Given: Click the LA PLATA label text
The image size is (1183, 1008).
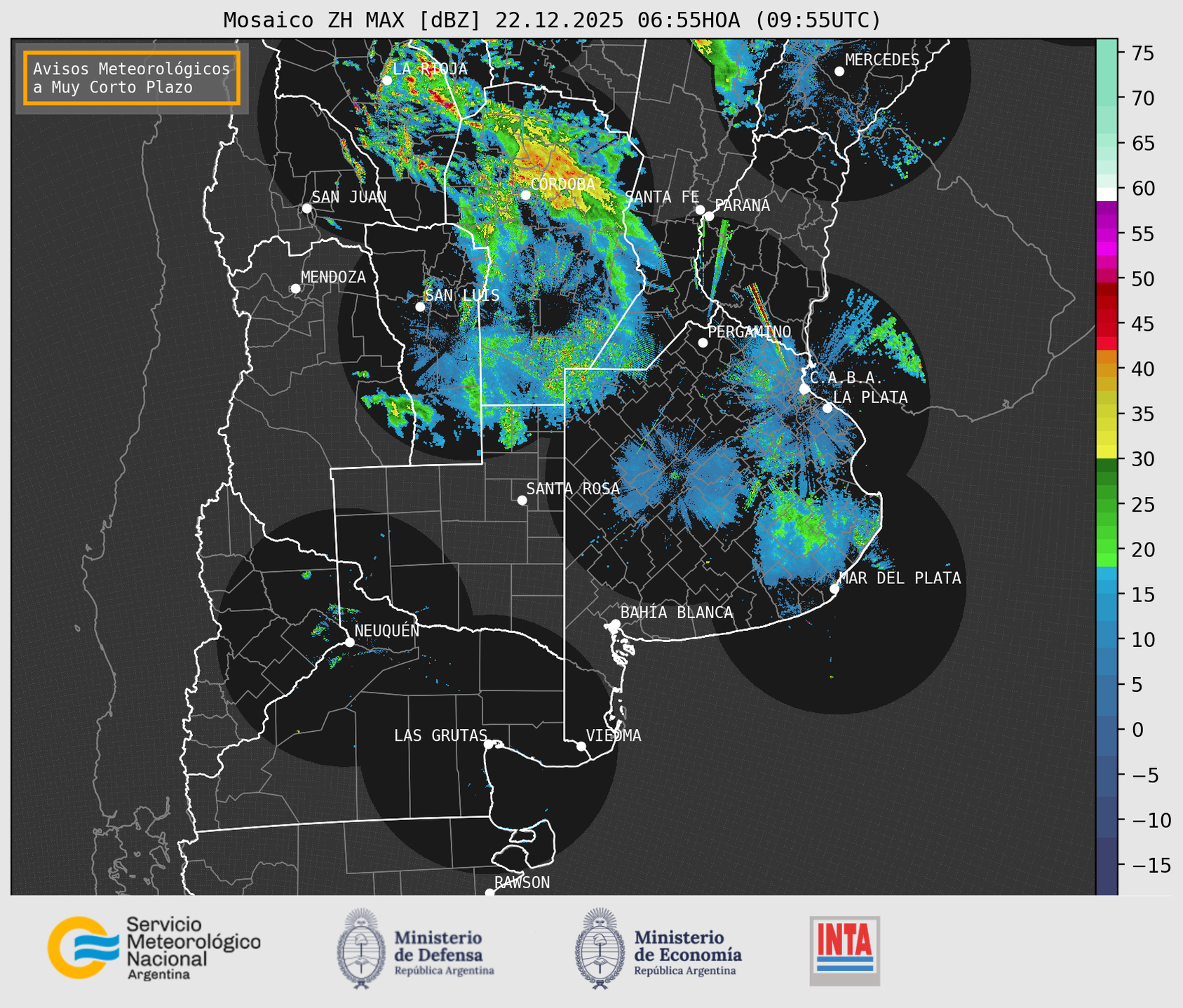Looking at the screenshot, I should 870,397.
